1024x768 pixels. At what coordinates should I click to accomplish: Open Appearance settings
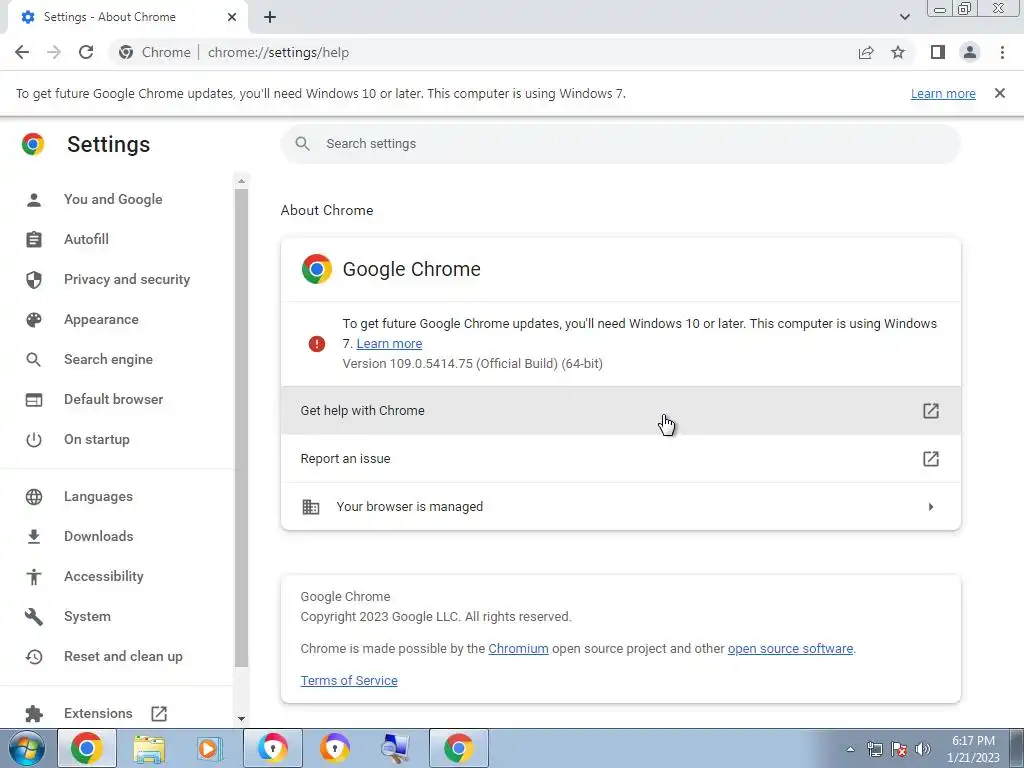[x=101, y=319]
